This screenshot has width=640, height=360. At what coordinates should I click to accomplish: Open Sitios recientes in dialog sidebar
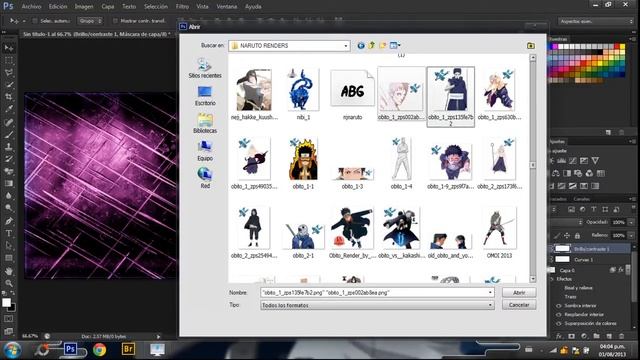pyautogui.click(x=205, y=68)
